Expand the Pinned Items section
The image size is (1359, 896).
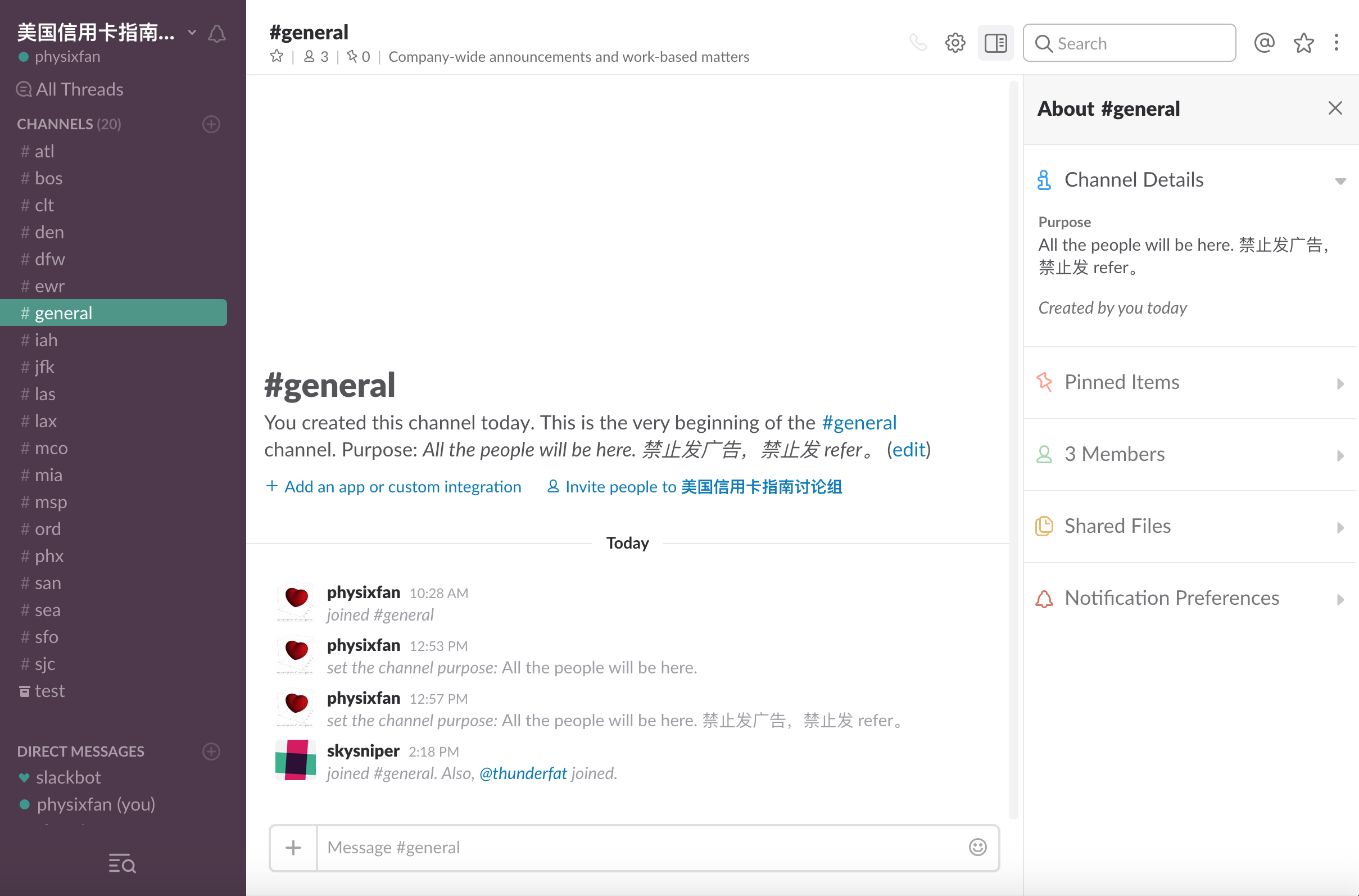[x=1340, y=383]
